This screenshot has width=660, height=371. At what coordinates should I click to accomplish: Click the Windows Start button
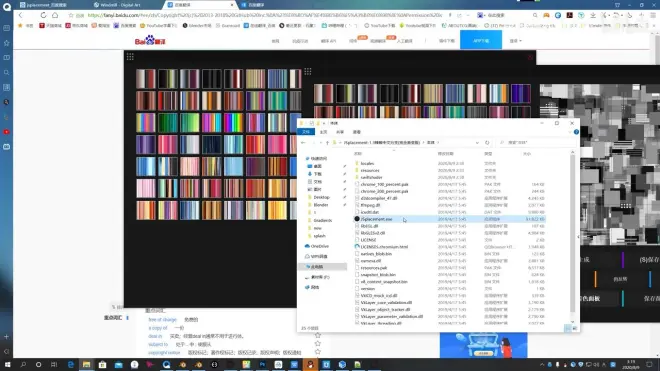point(8,364)
